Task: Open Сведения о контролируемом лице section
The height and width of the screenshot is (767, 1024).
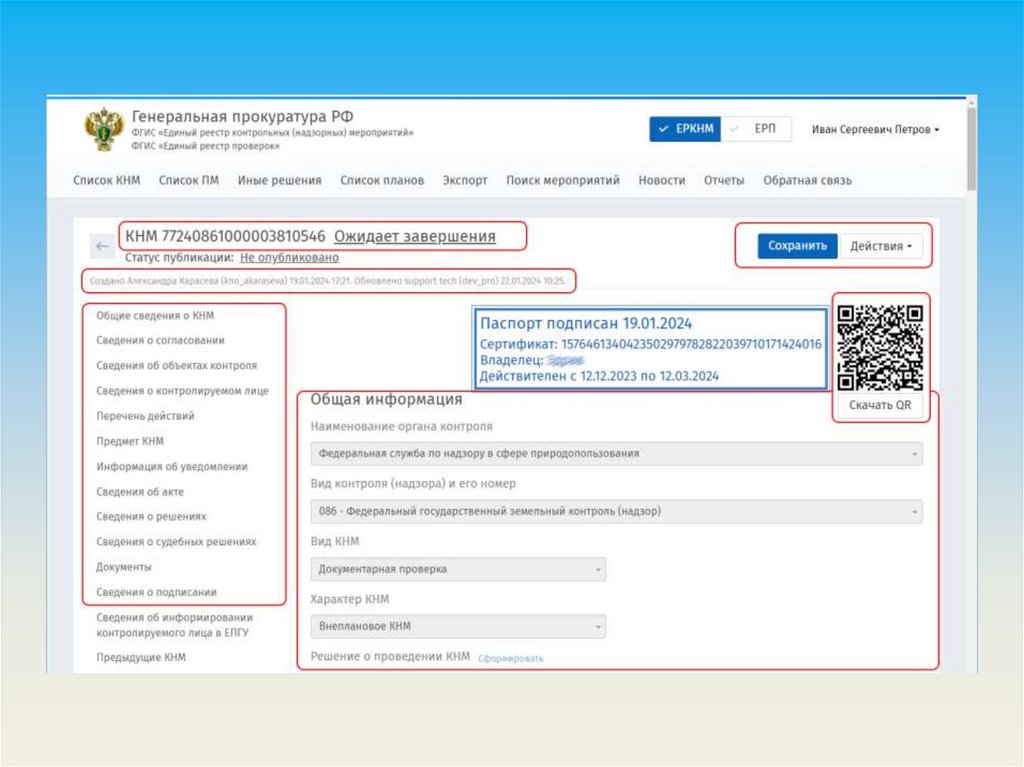Action: pyautogui.click(x=182, y=391)
